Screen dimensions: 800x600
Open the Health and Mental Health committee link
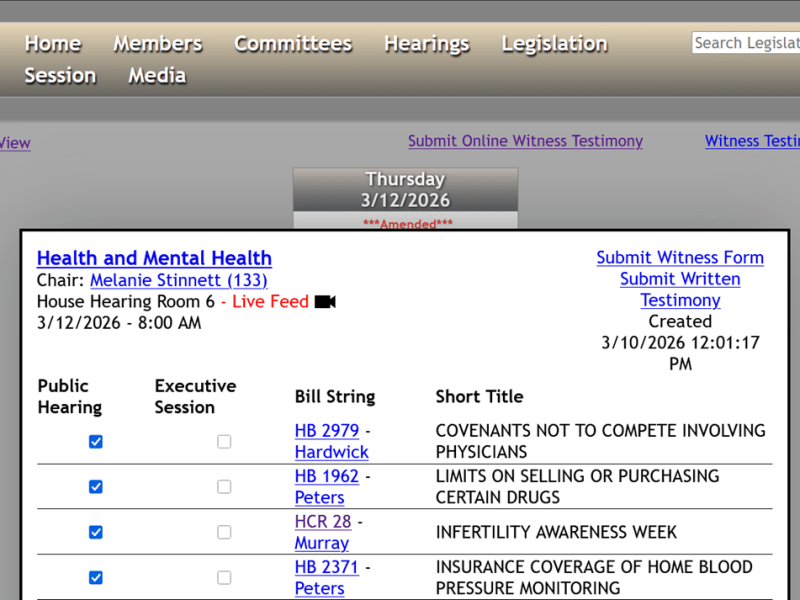[154, 258]
